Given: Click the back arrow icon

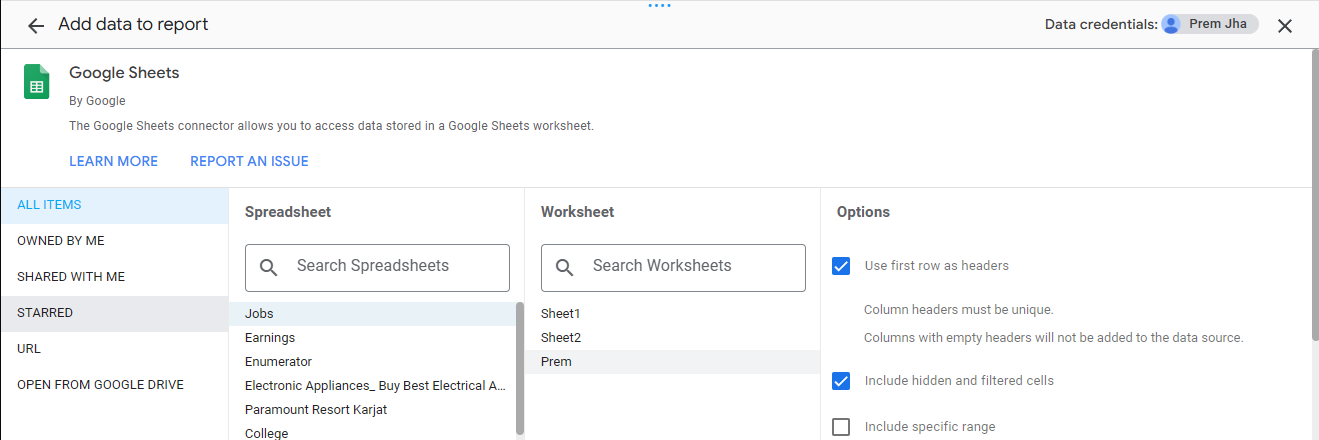Looking at the screenshot, I should (x=36, y=26).
